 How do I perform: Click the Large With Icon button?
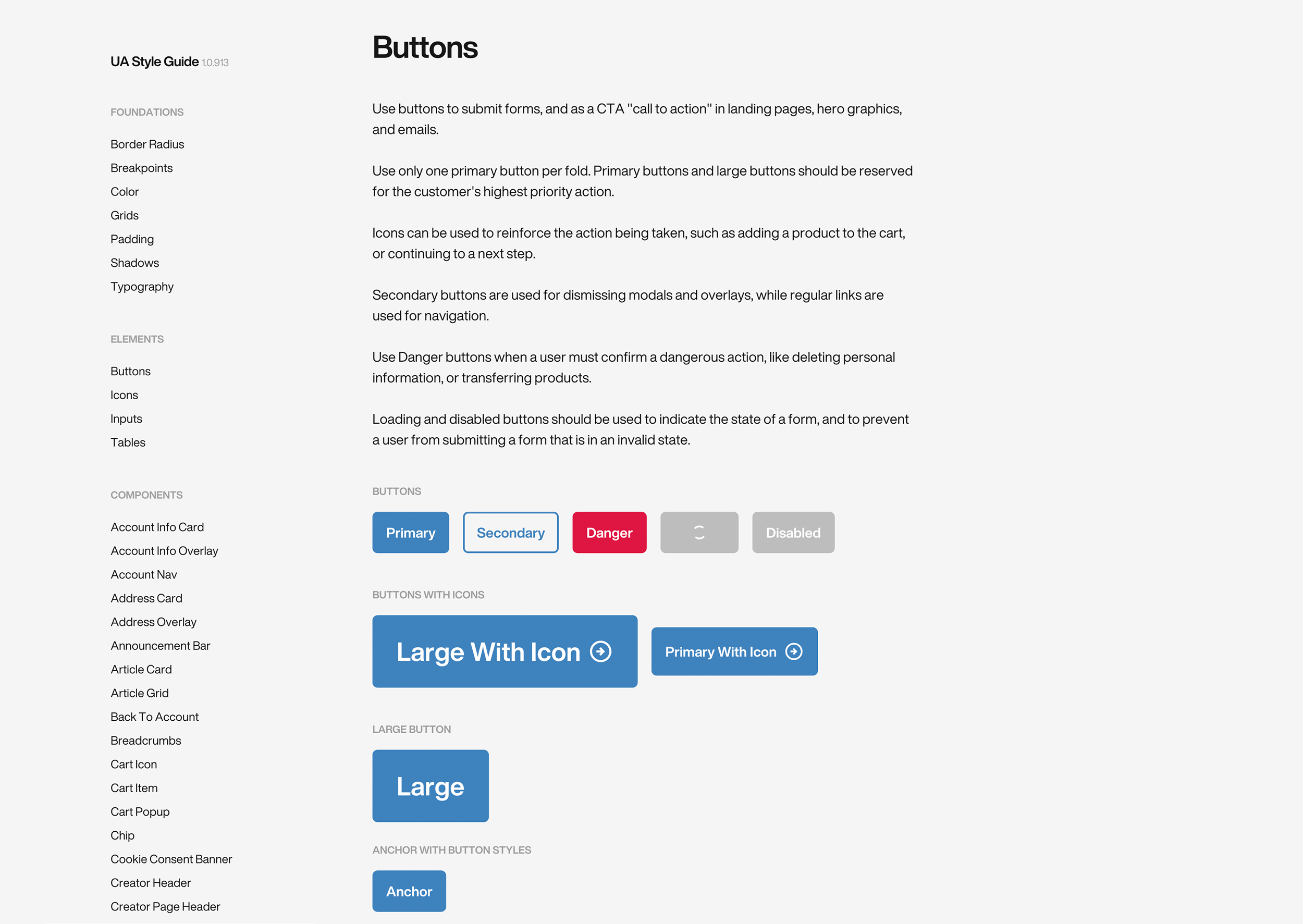point(504,651)
